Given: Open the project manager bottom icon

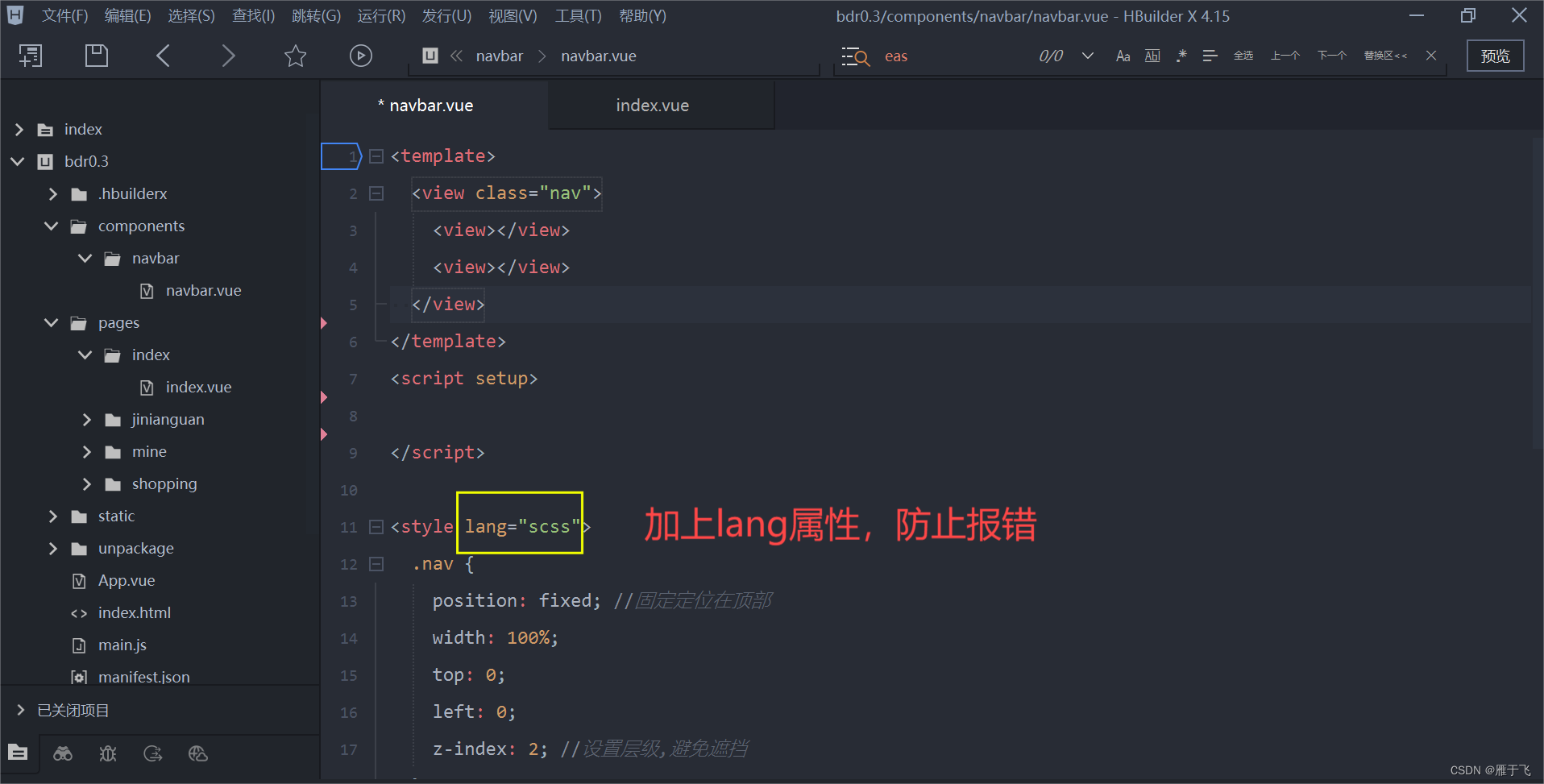Looking at the screenshot, I should coord(18,753).
